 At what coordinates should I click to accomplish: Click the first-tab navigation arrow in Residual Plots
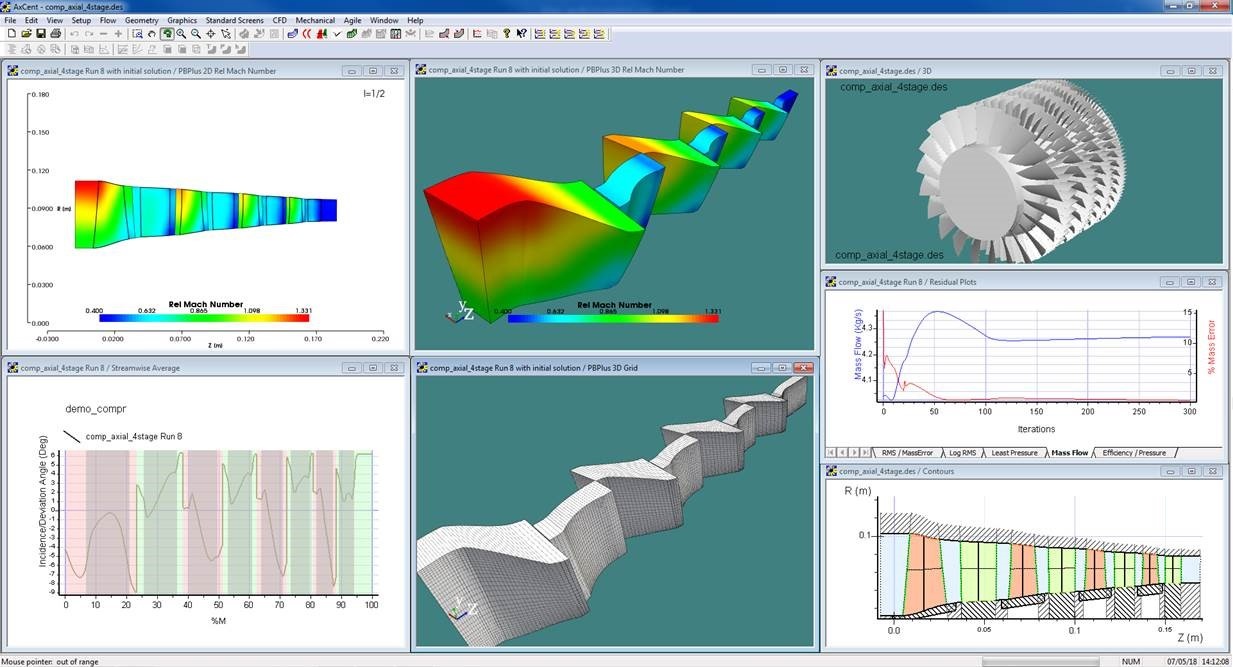tap(829, 452)
